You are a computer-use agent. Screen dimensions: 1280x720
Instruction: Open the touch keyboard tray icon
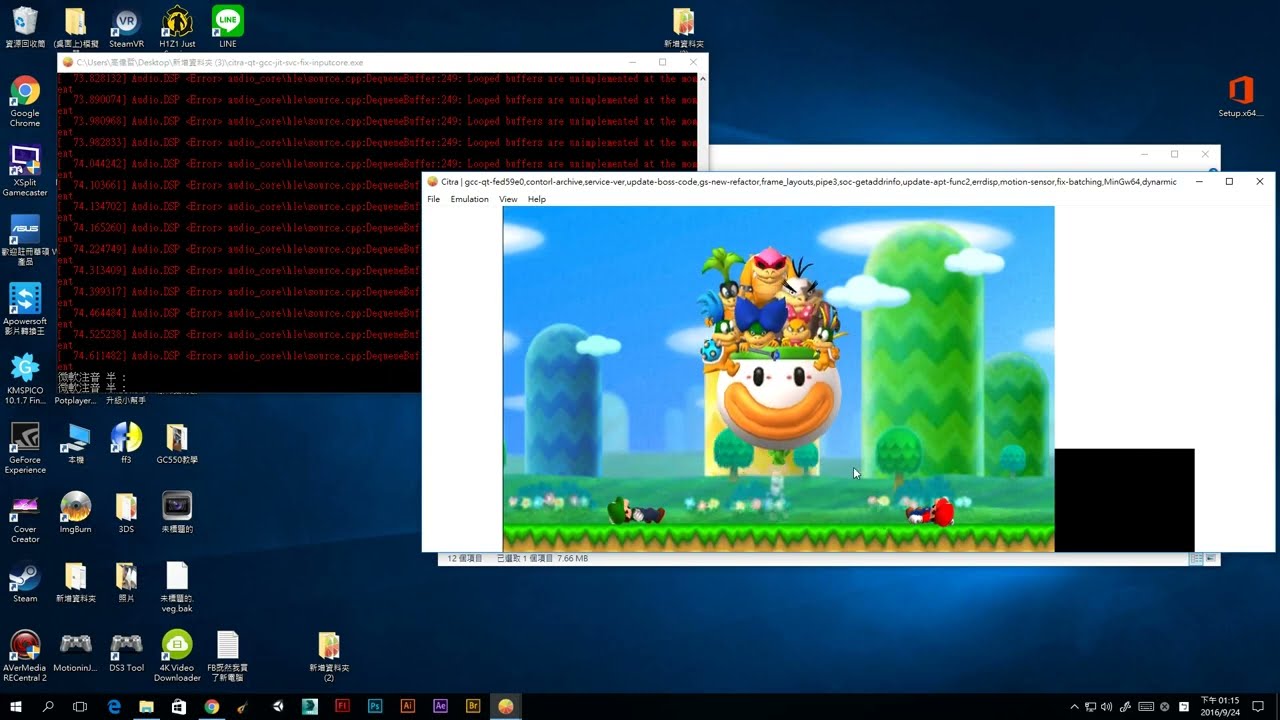coord(1146,707)
